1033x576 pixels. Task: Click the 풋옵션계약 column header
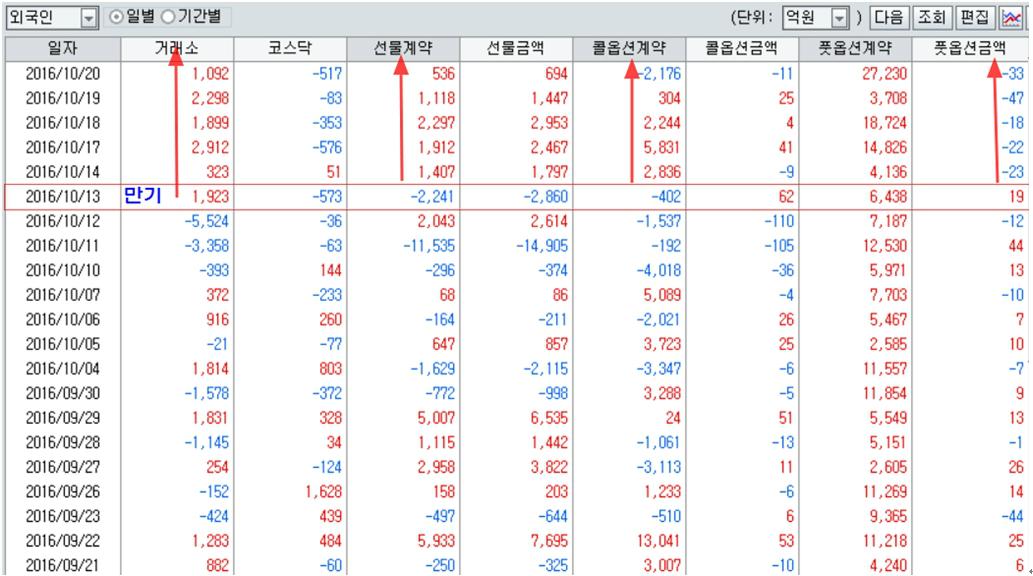pos(856,48)
